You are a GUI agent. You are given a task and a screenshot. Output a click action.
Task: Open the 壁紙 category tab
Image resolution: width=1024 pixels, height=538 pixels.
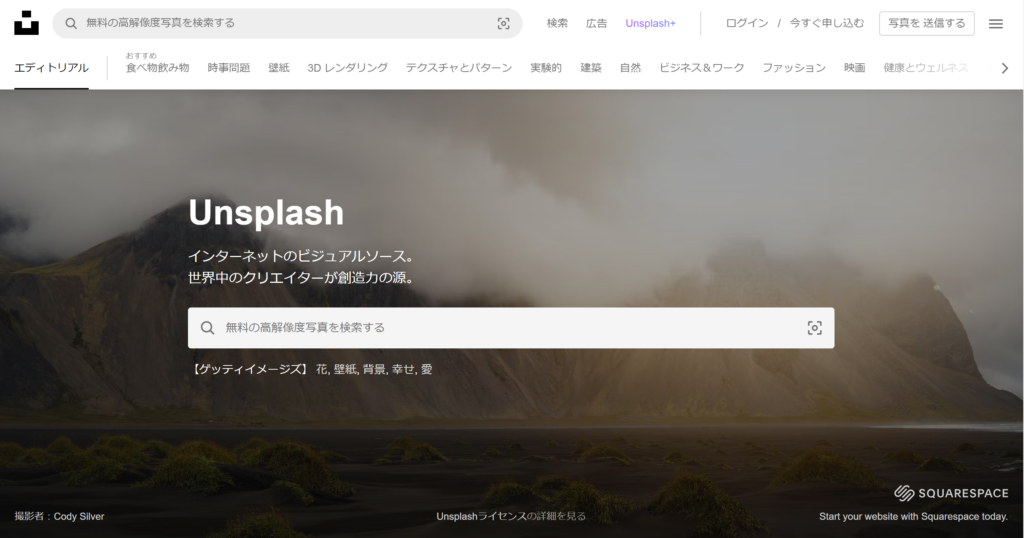tap(279, 68)
